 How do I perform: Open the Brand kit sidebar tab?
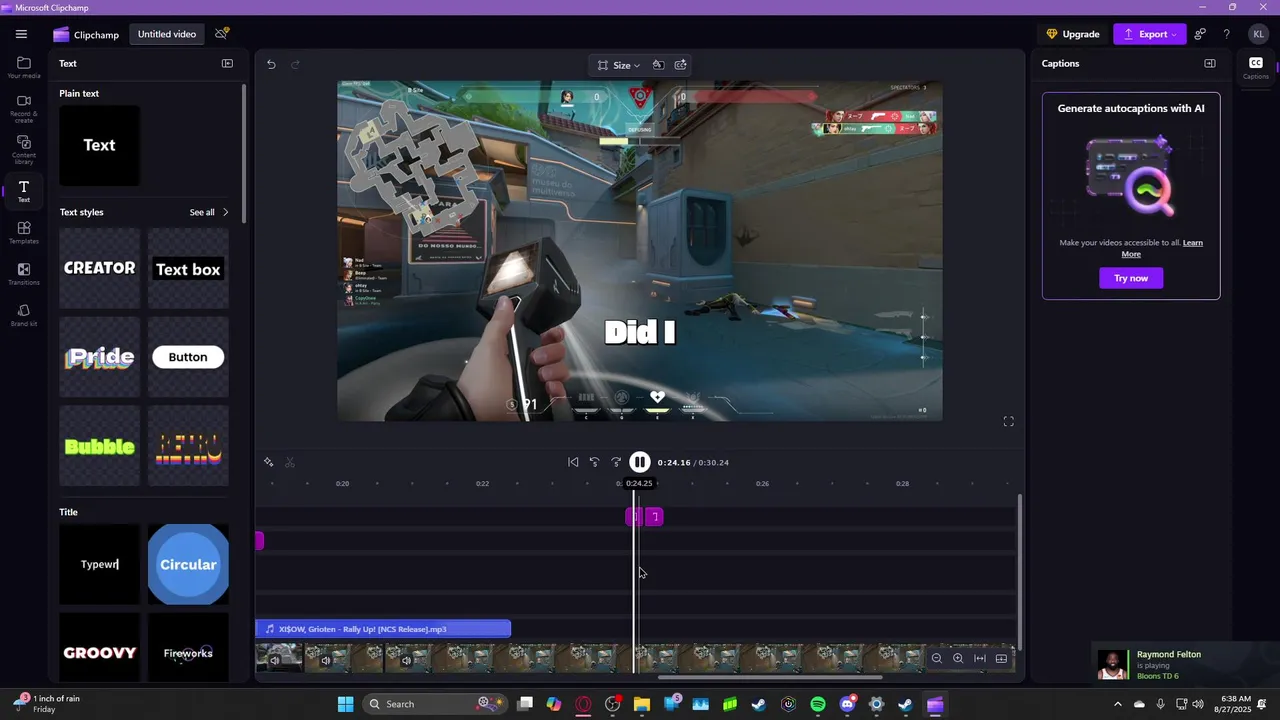click(x=24, y=315)
